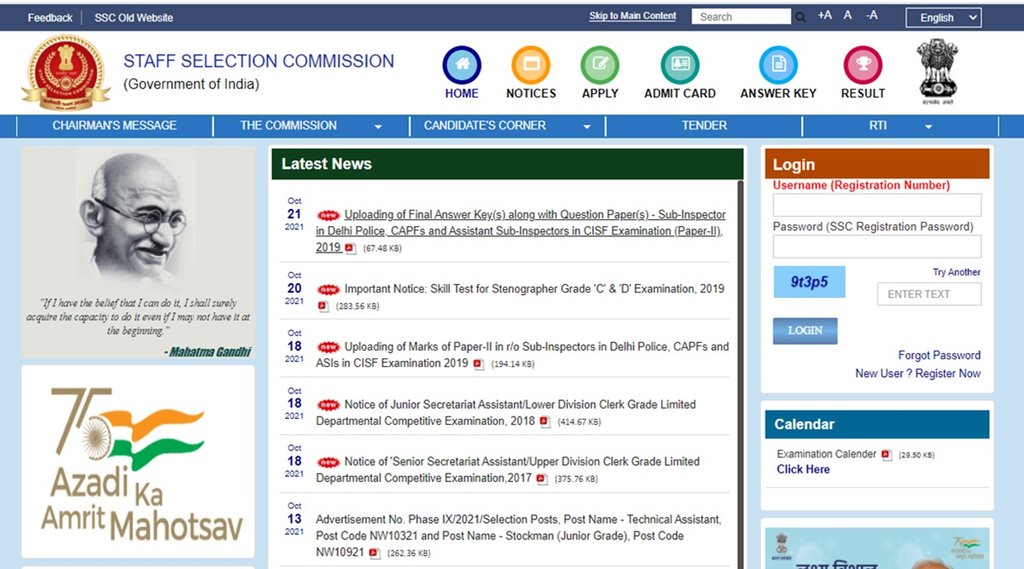Click the 9t3p5 captcha image

[x=809, y=282]
